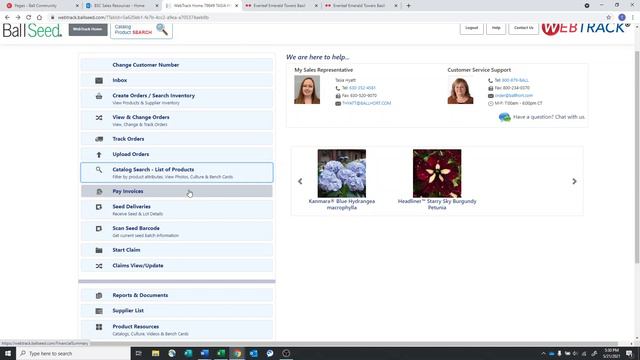The image size is (640, 360).
Task: Click the shuffle icon next to View & Change Orders
Action: click(99, 118)
